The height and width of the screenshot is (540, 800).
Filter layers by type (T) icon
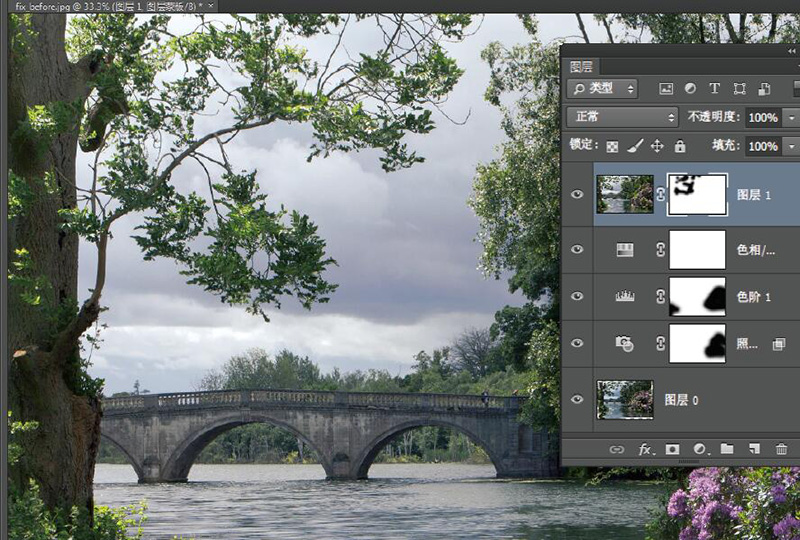(714, 88)
